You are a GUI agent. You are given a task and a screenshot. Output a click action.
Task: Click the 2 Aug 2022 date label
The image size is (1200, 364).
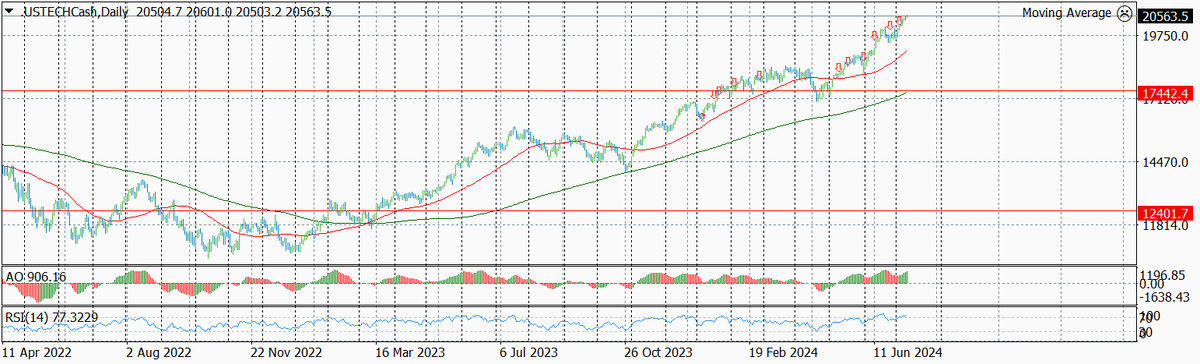(x=158, y=353)
